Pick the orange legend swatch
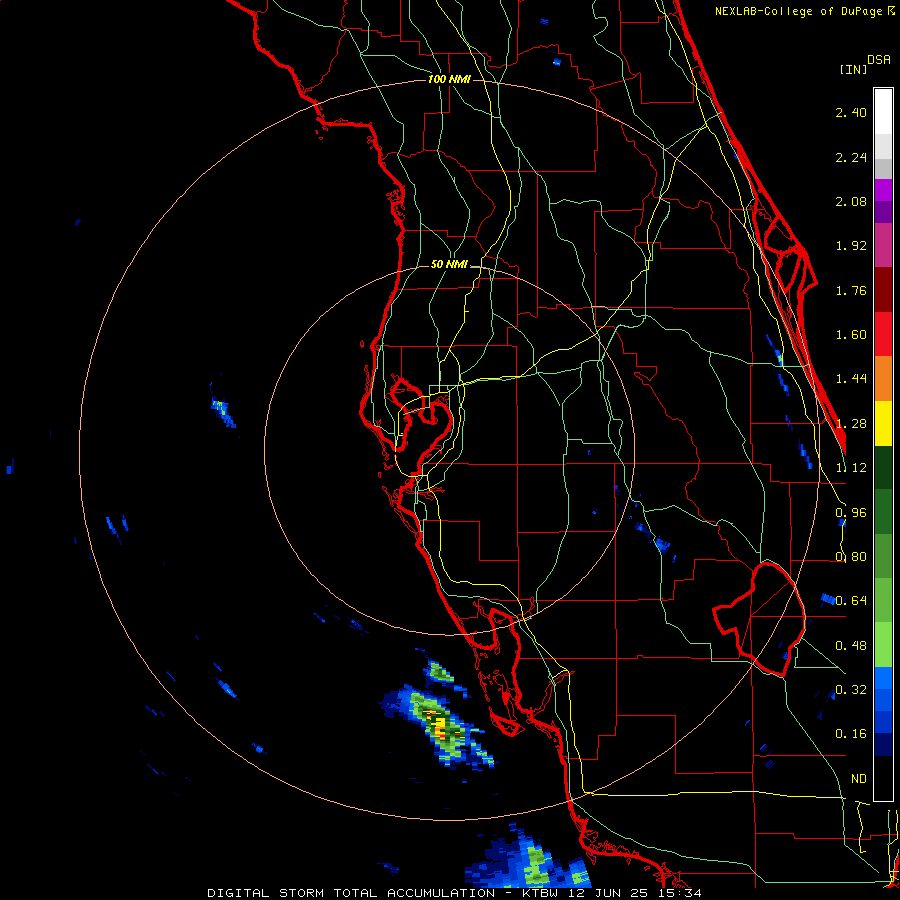Image resolution: width=900 pixels, height=900 pixels. [x=883, y=379]
